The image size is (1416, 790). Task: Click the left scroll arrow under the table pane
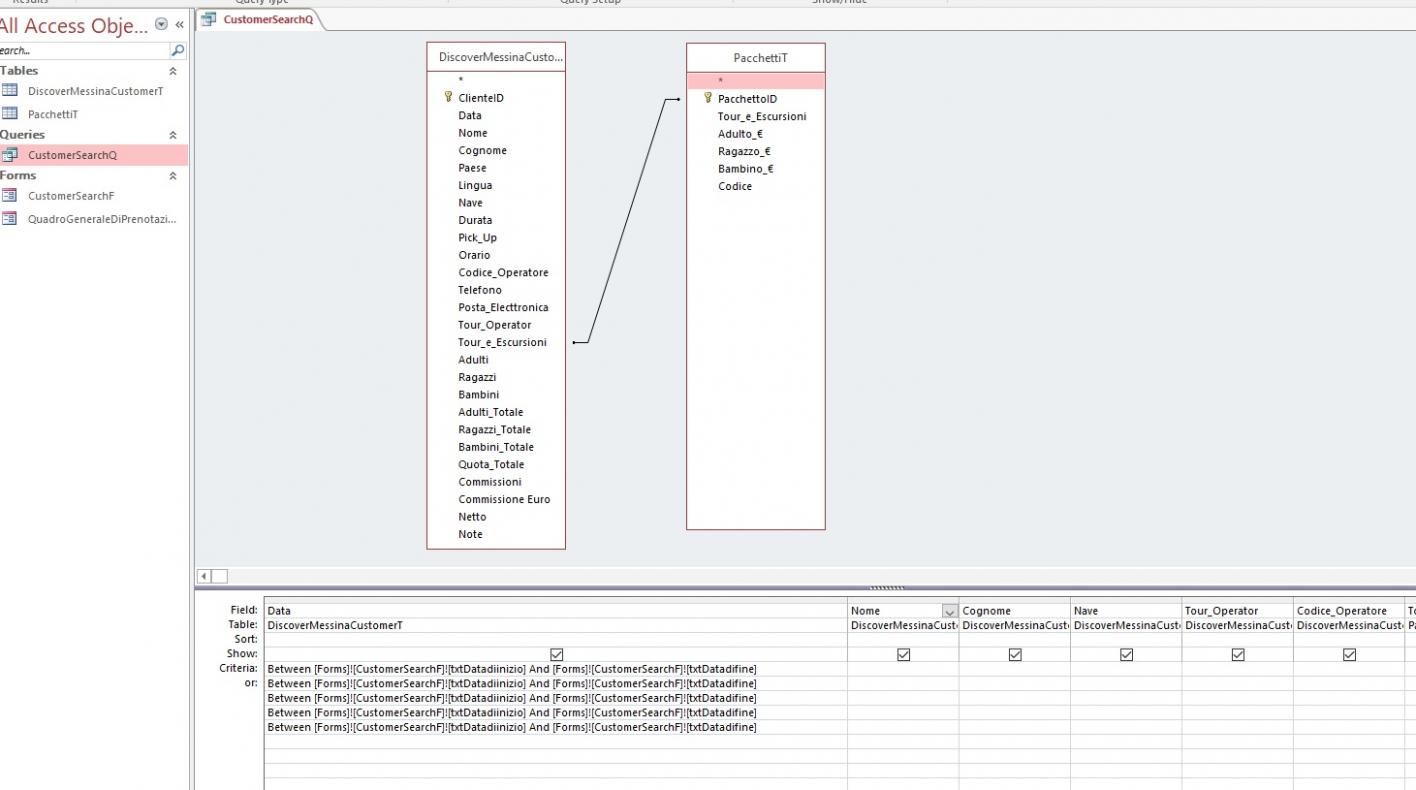pos(204,576)
